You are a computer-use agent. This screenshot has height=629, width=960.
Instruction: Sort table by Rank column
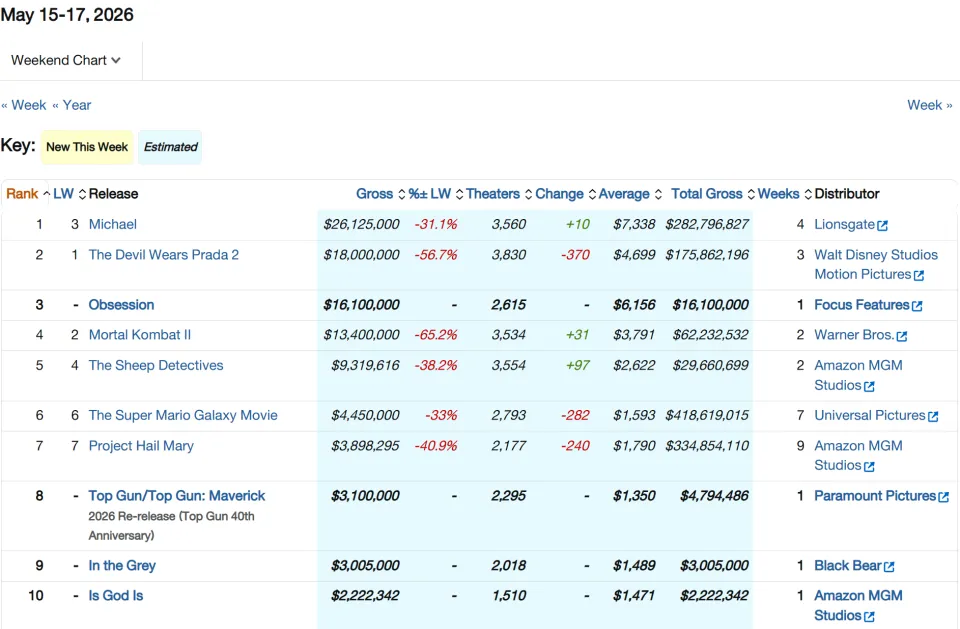pyautogui.click(x=23, y=194)
